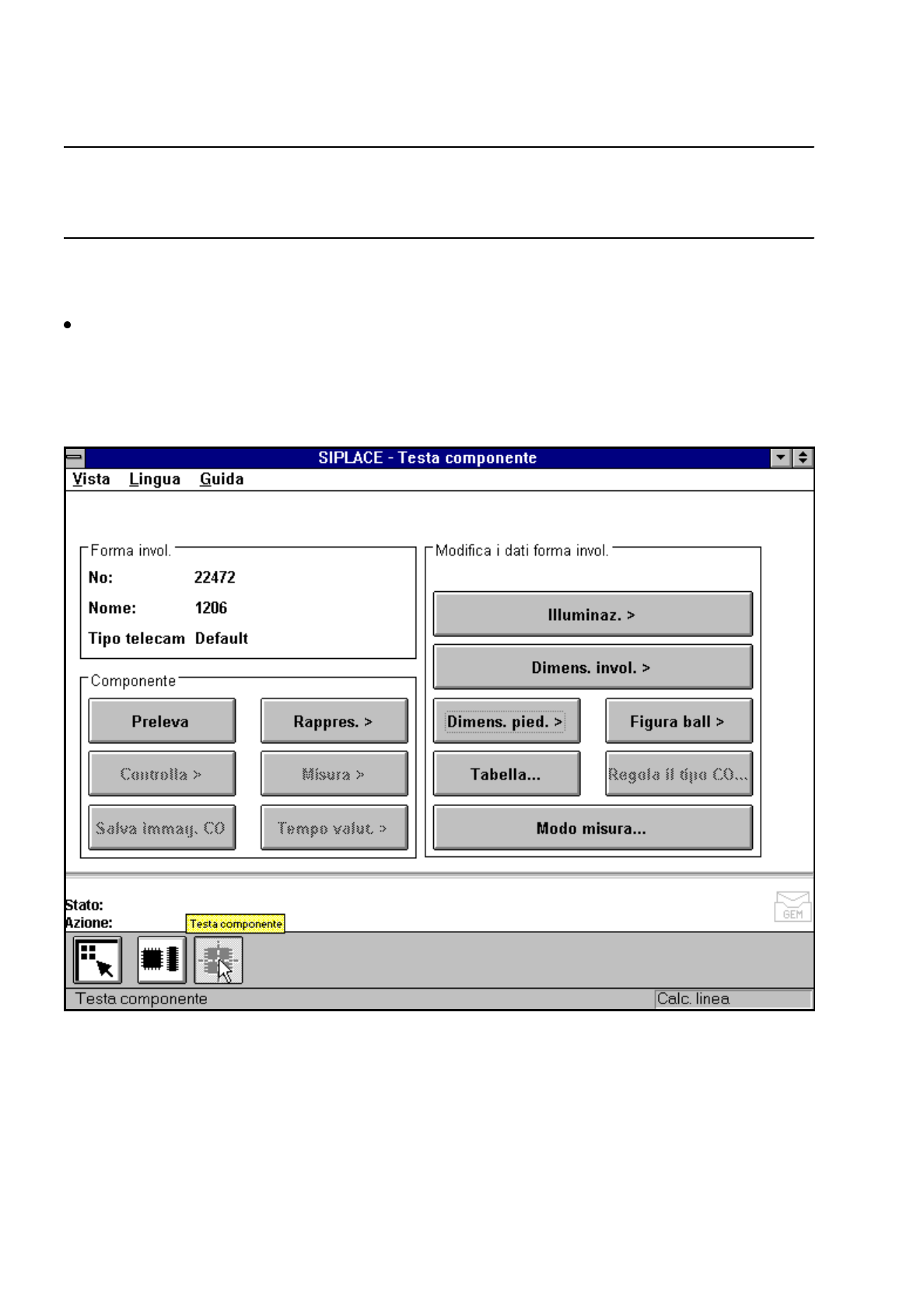
Task: Open the Lingua menu
Action: [x=155, y=479]
